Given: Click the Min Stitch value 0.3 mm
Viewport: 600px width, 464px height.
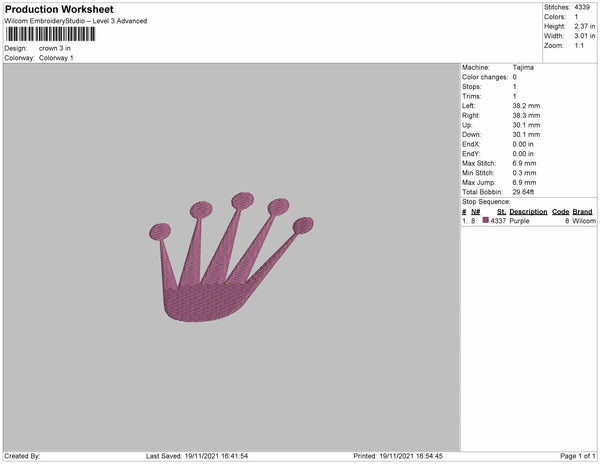Looking at the screenshot, I should pos(524,173).
